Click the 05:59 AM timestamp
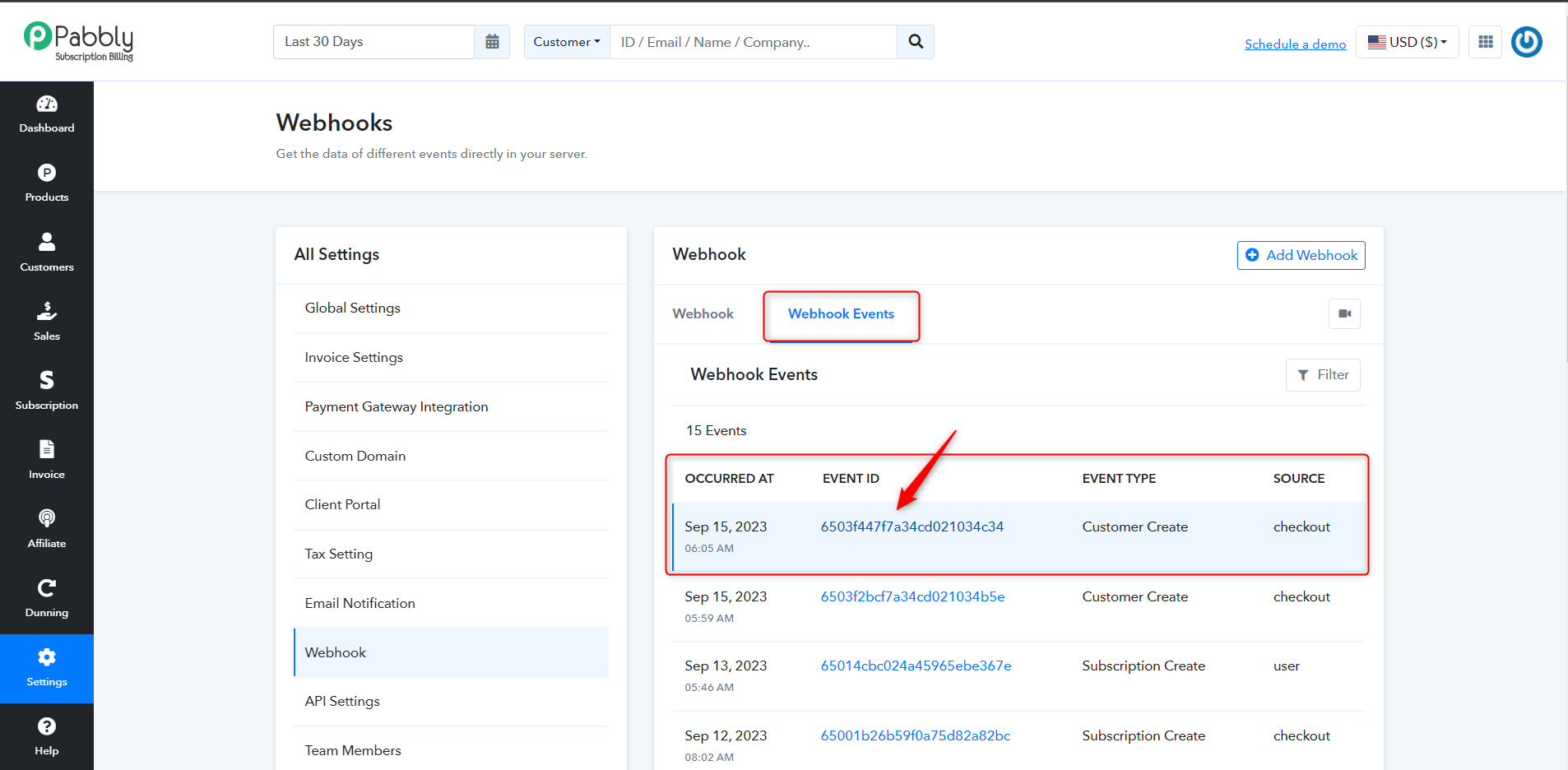The width and height of the screenshot is (1568, 770). tap(709, 619)
